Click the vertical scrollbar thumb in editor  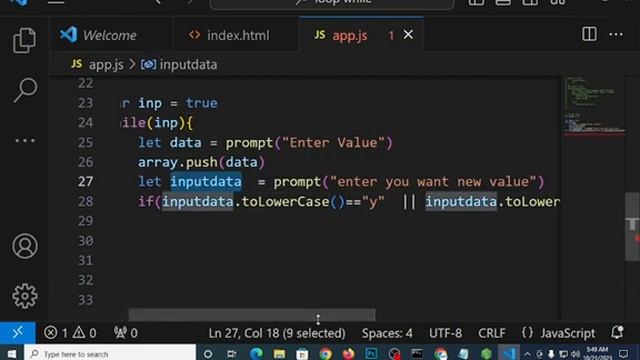click(632, 227)
